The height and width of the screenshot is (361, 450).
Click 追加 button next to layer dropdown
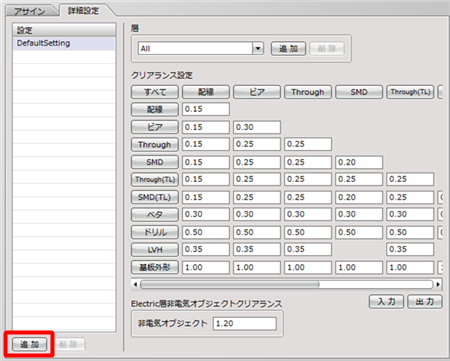[x=288, y=49]
